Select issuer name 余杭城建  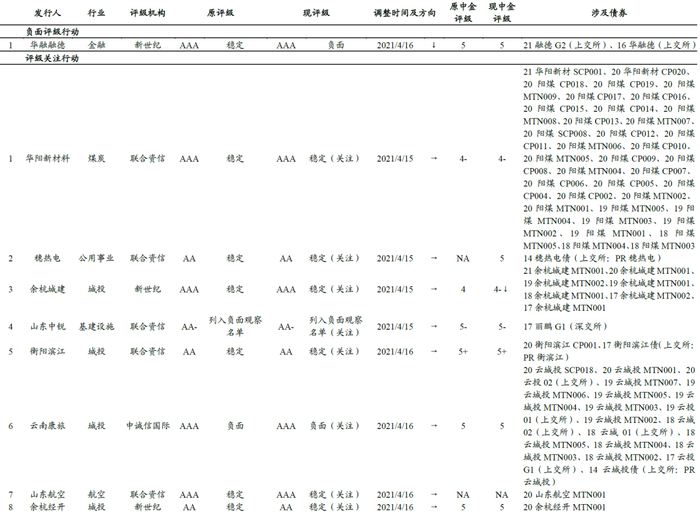click(x=47, y=289)
